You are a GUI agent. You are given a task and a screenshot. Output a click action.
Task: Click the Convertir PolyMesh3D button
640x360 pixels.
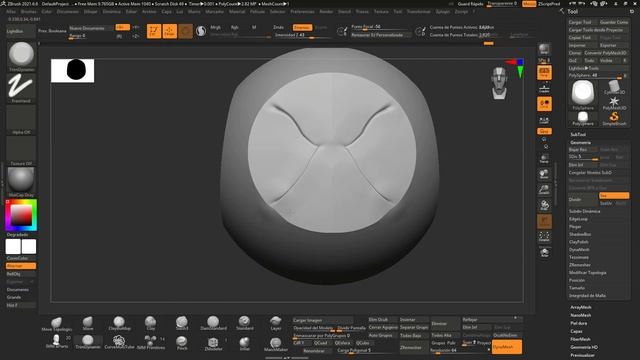(606, 53)
